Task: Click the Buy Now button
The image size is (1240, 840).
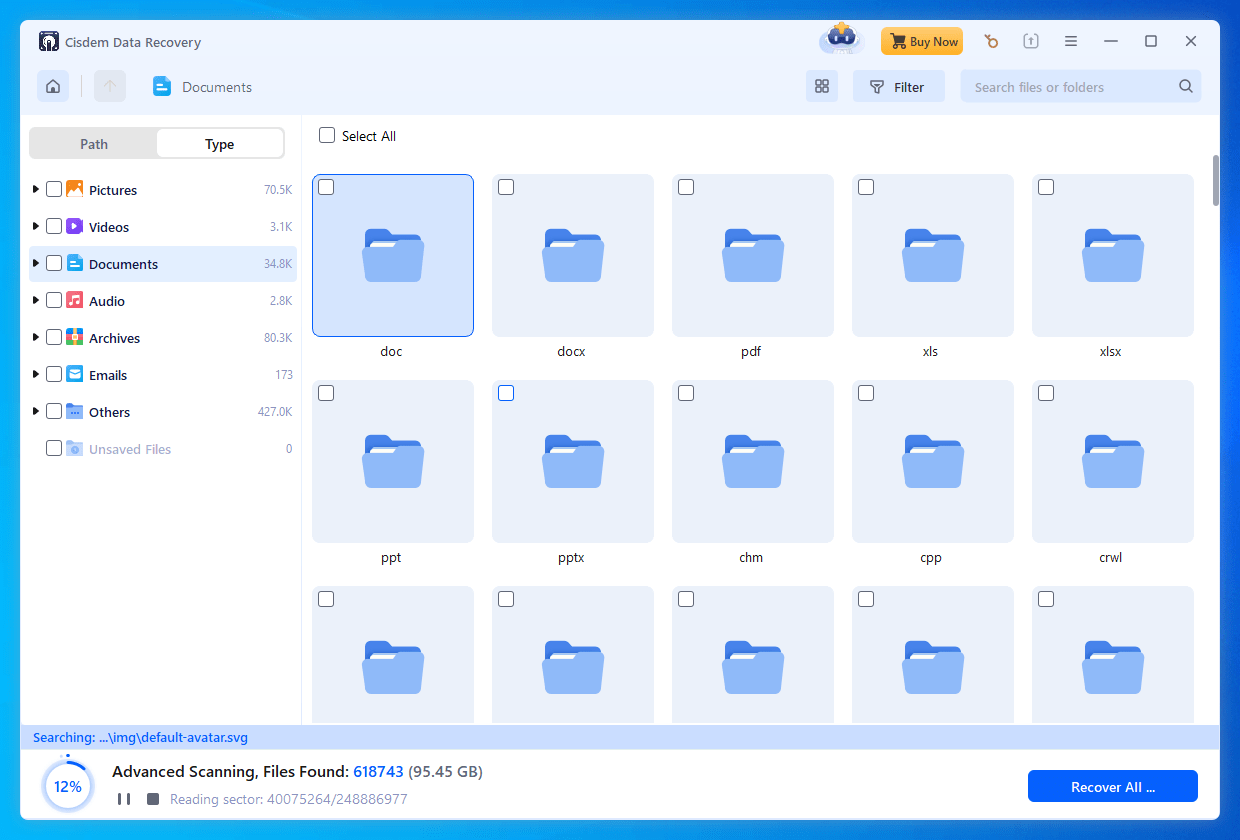Action: coord(922,41)
